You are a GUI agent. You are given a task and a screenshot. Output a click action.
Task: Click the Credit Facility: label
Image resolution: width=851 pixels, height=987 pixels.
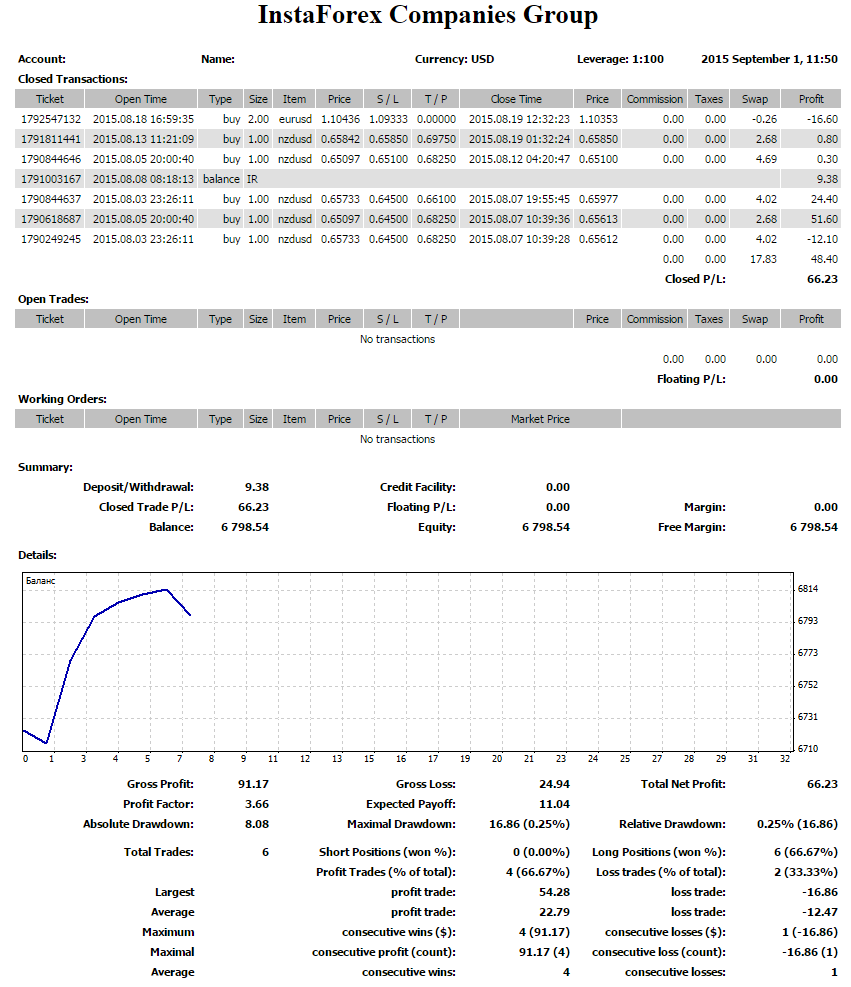pos(418,487)
